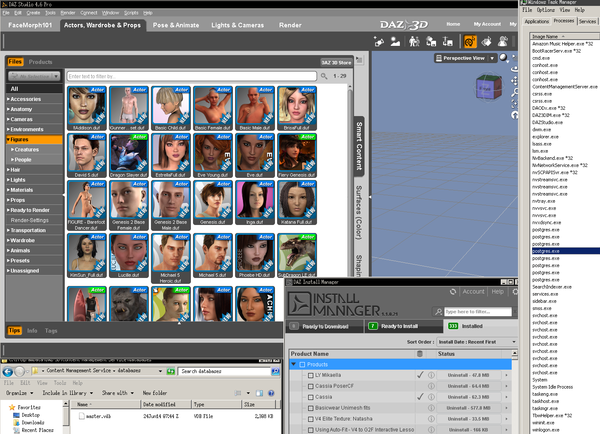The width and height of the screenshot is (600, 434).
Task: Click Explorer search button icon
Action: 275,371
